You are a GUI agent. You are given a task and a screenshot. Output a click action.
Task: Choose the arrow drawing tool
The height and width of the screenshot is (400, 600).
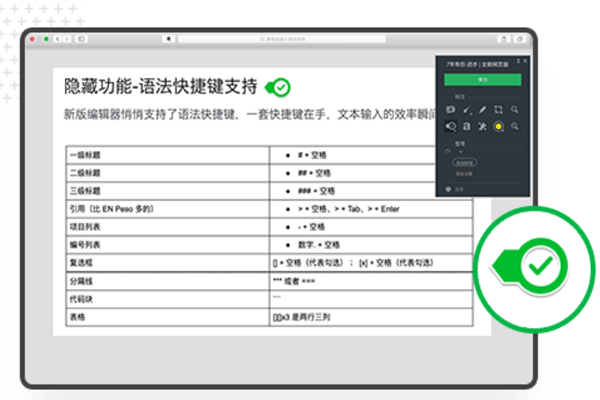click(467, 109)
